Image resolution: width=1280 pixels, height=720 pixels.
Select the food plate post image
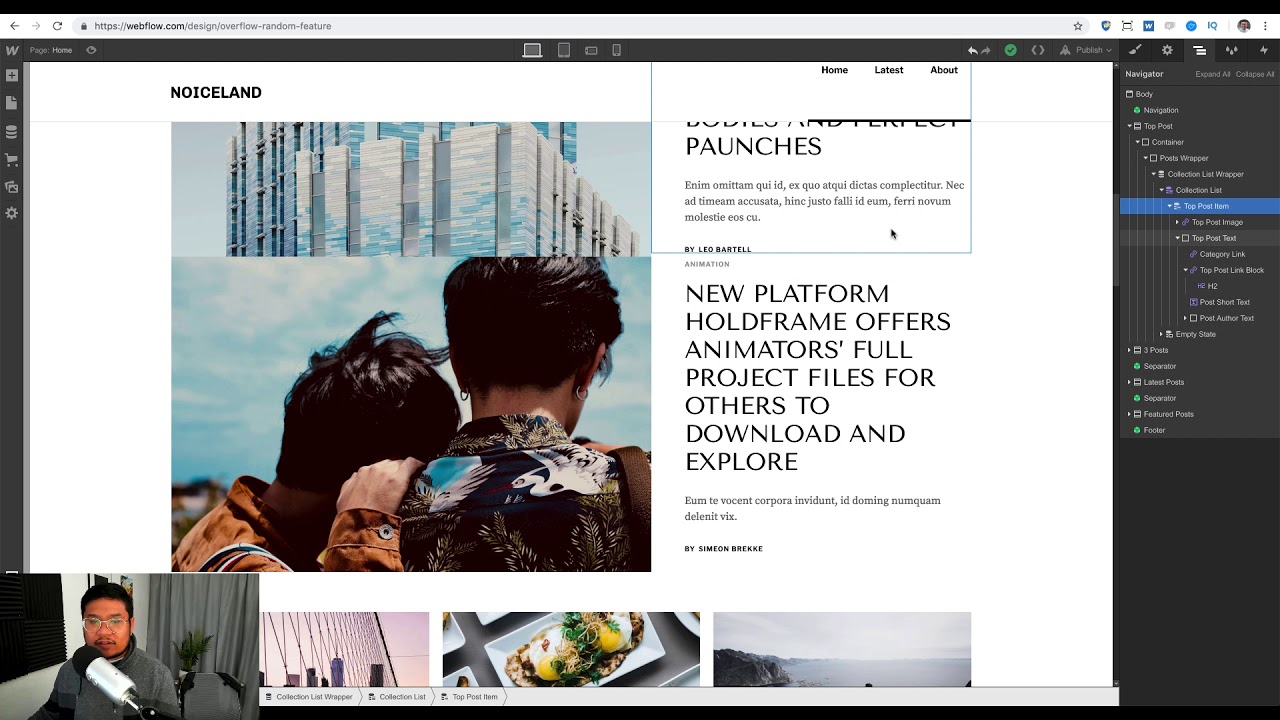[571, 649]
